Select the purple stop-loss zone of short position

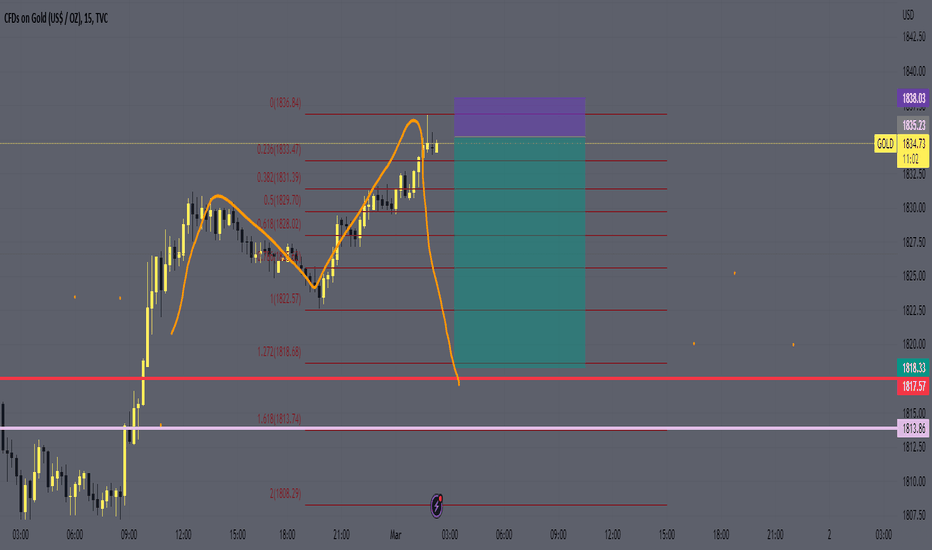coord(519,117)
